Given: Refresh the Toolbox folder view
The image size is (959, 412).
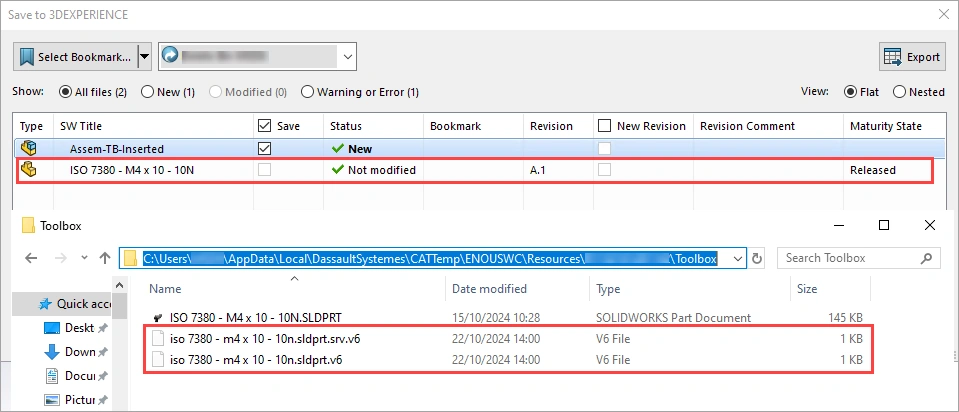Looking at the screenshot, I should pyautogui.click(x=757, y=258).
